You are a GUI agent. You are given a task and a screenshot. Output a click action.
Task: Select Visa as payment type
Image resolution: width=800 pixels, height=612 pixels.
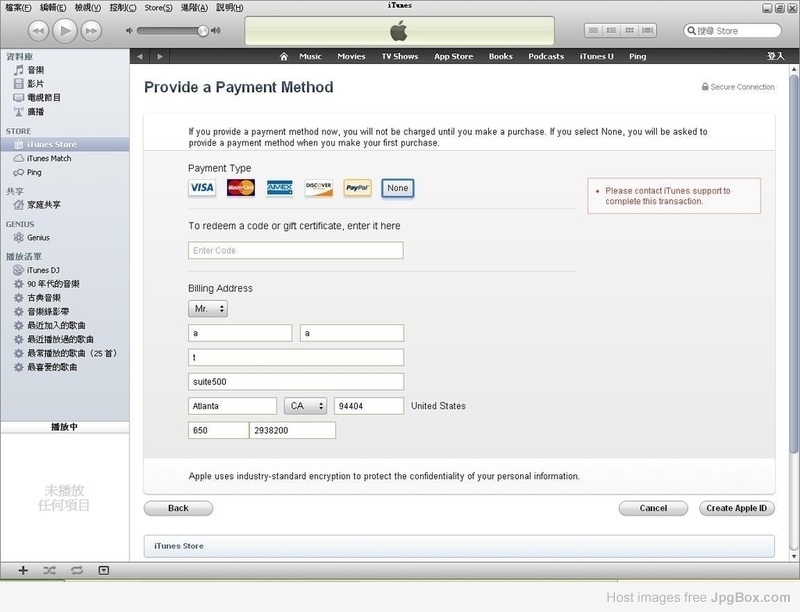pyautogui.click(x=202, y=188)
